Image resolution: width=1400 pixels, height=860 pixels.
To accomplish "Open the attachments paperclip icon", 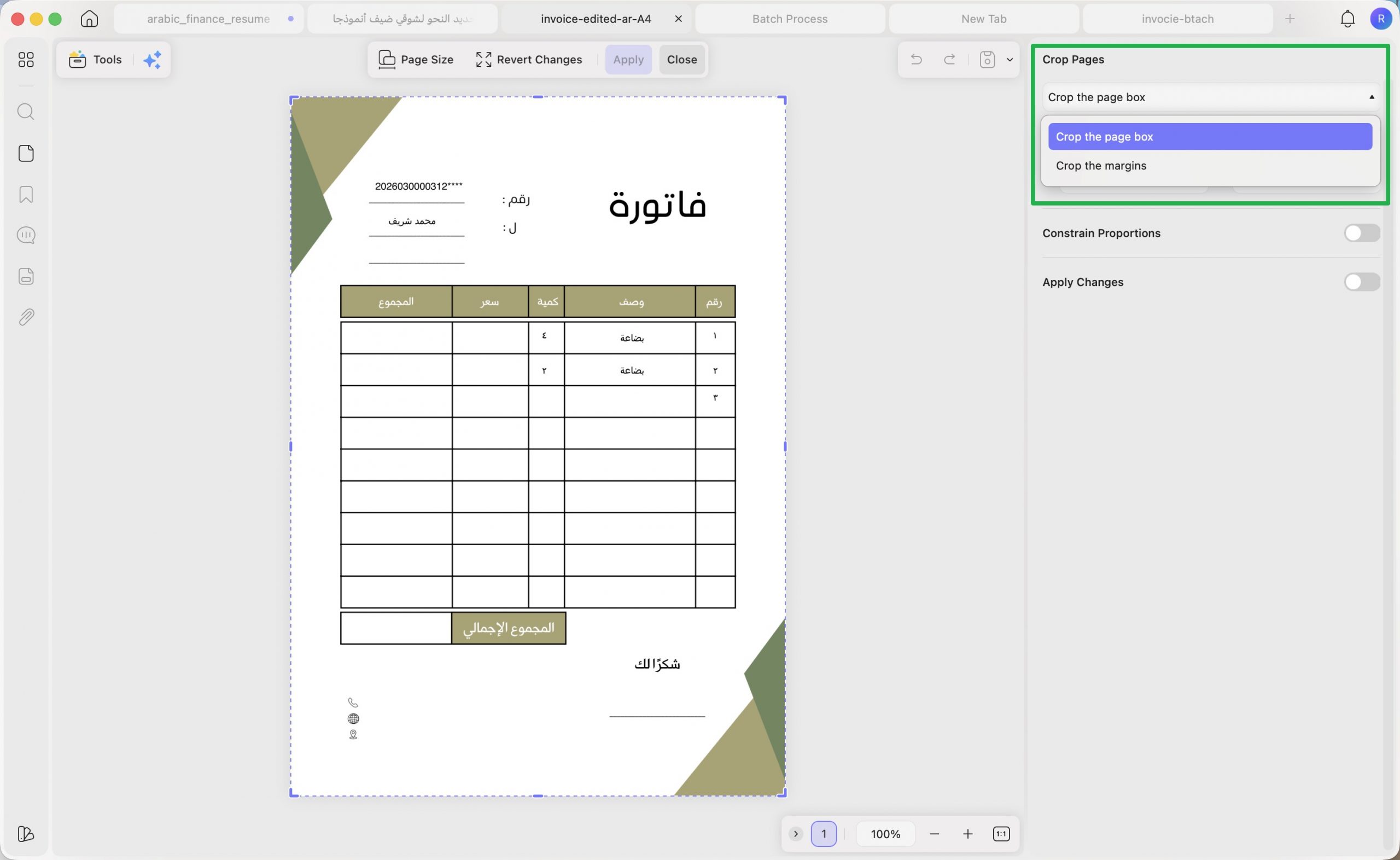I will [26, 318].
